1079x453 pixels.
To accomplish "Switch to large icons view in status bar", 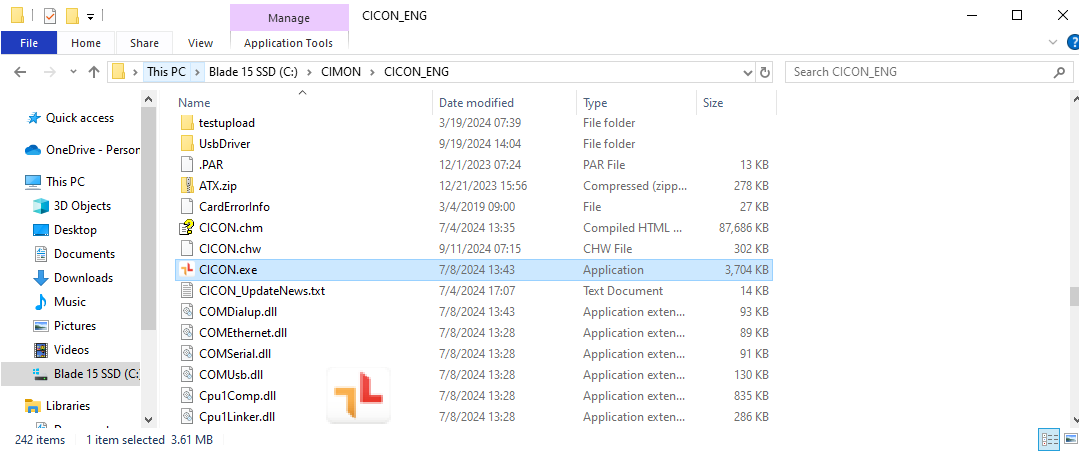I will point(1069,440).
